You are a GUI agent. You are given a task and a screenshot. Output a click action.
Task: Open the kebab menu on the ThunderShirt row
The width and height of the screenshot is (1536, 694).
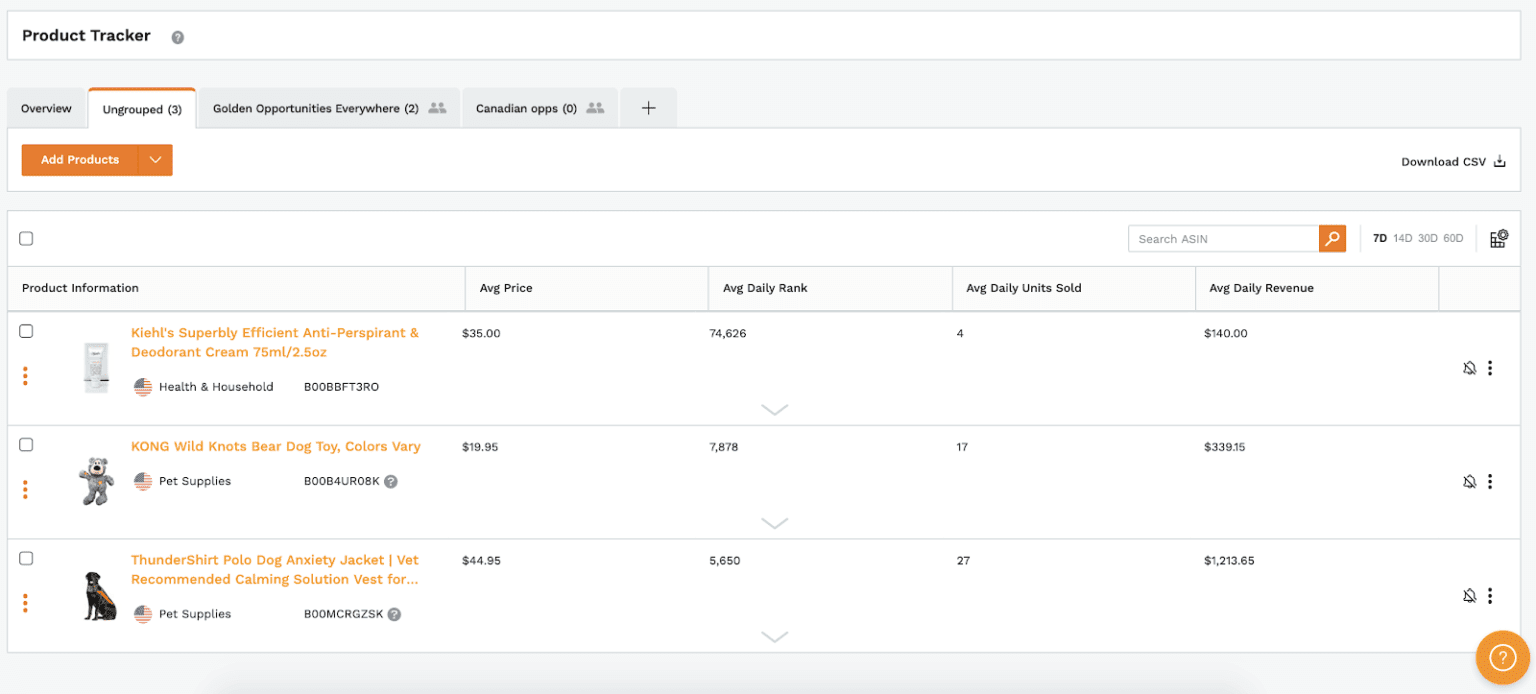tap(1490, 595)
